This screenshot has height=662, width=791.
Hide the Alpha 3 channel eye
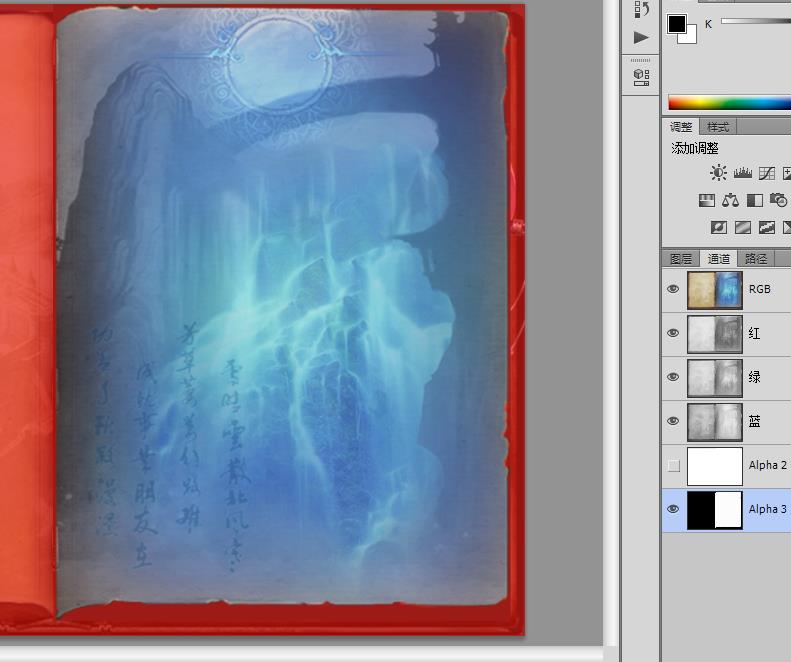673,509
